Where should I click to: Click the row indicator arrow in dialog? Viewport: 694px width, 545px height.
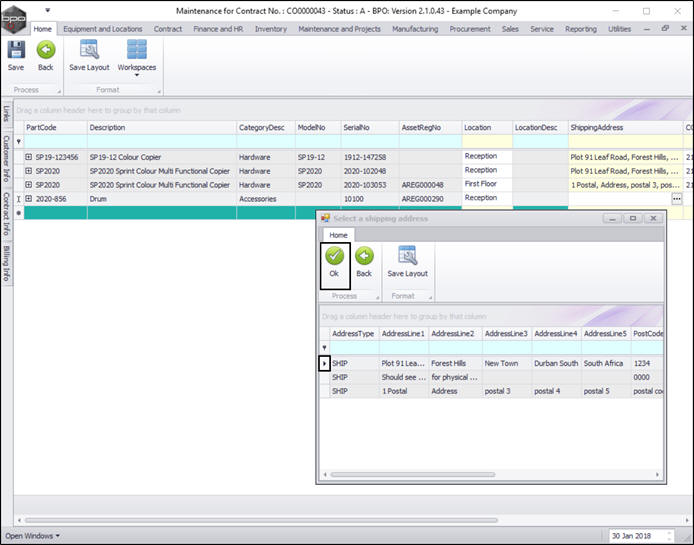tap(324, 363)
